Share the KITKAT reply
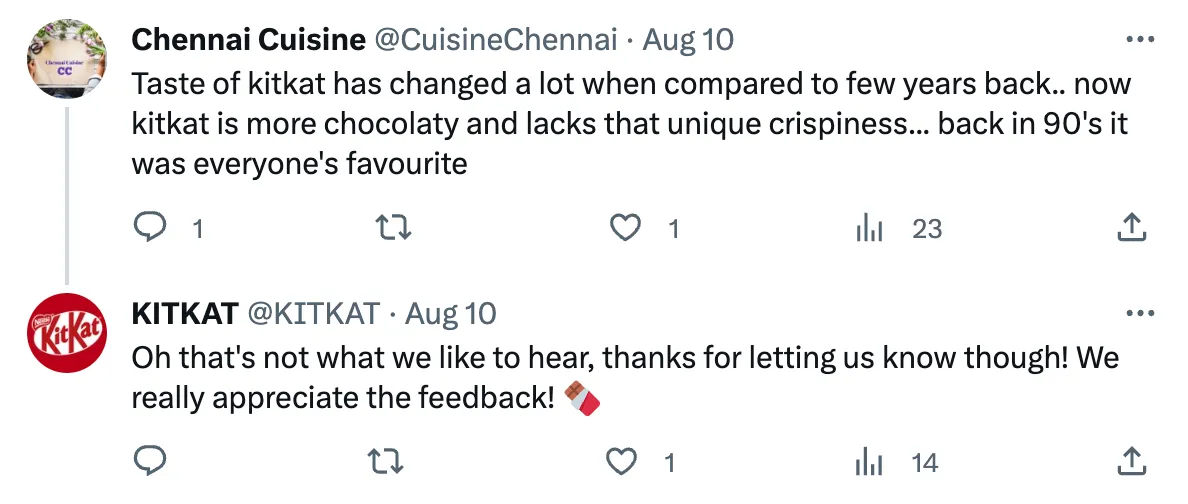The image size is (1188, 504). [1130, 461]
